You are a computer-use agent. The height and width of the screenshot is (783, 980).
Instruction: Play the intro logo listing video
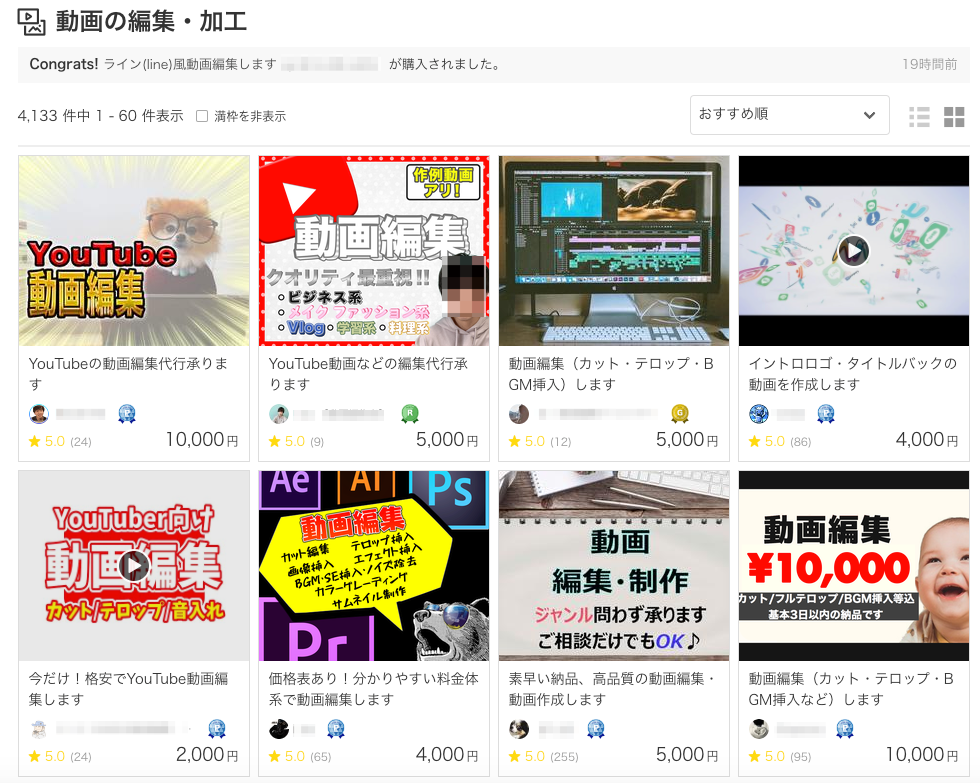pos(854,251)
